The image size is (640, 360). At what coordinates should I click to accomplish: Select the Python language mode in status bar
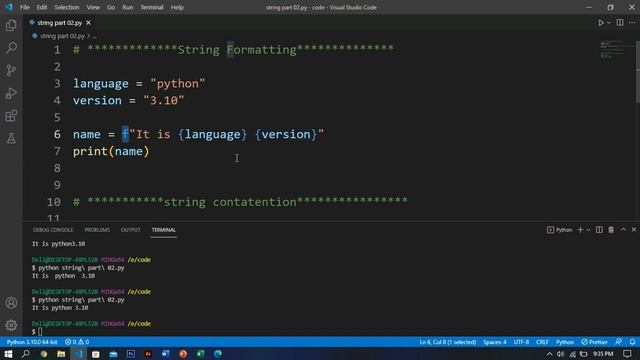coord(565,342)
